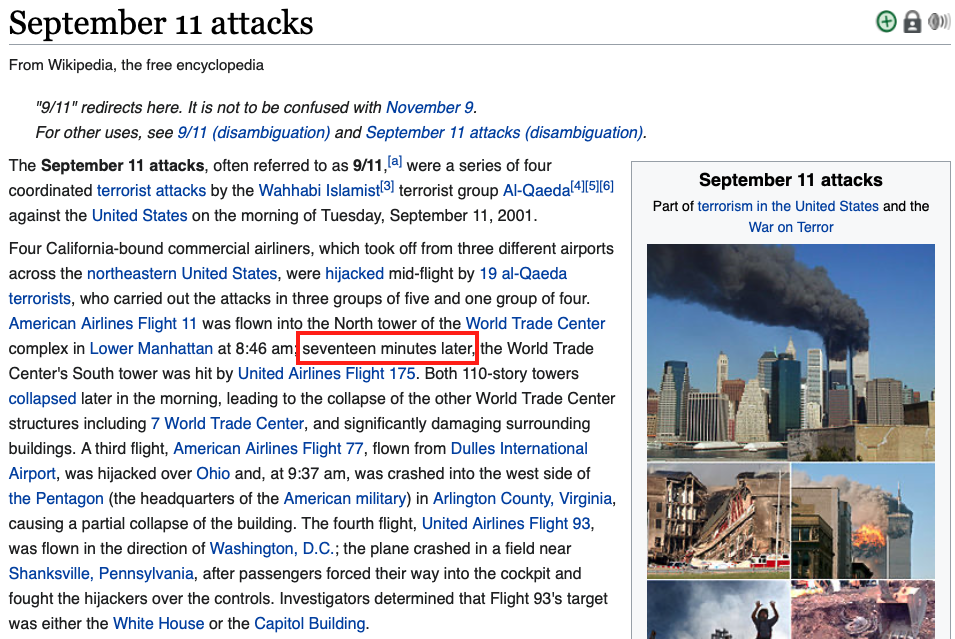Screen dimensions: 955x639
Task: Click the text 'From Wikipedia, the free encyclopedia'
Action: [x=136, y=65]
